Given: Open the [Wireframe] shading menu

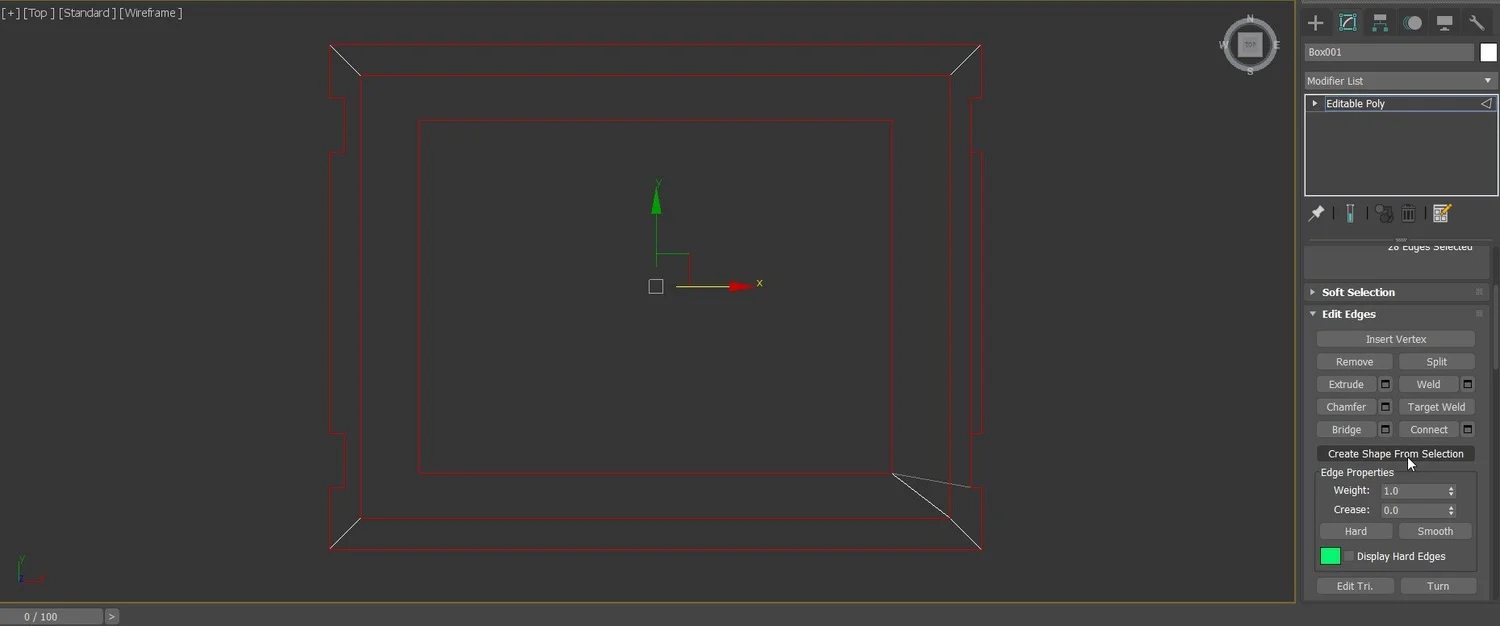Looking at the screenshot, I should tap(151, 13).
